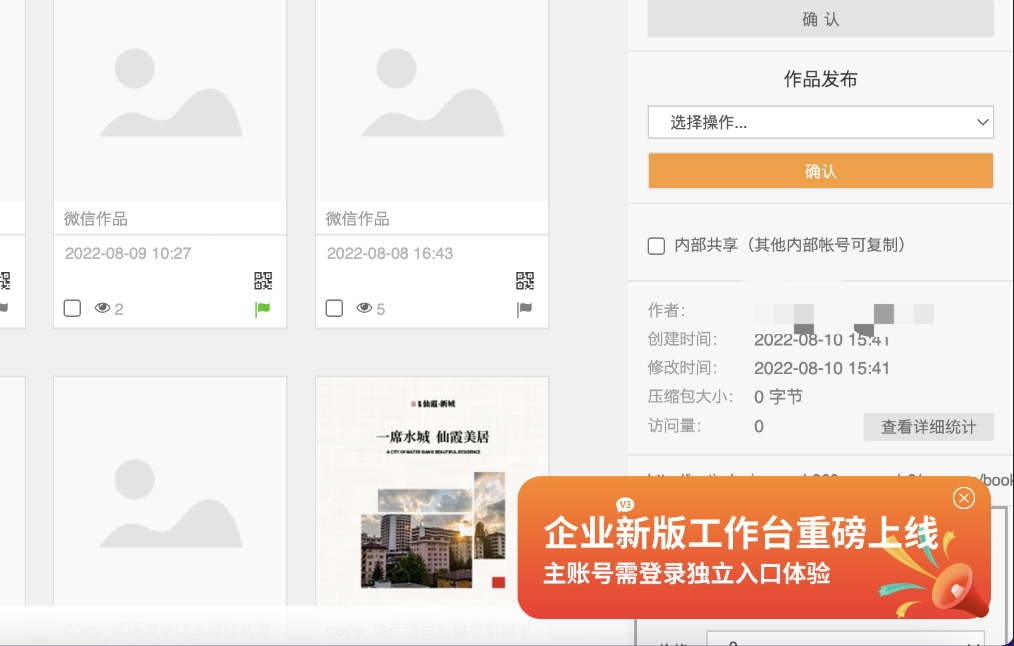
Task: Click eye views icon showing 5
Action: pos(364,309)
